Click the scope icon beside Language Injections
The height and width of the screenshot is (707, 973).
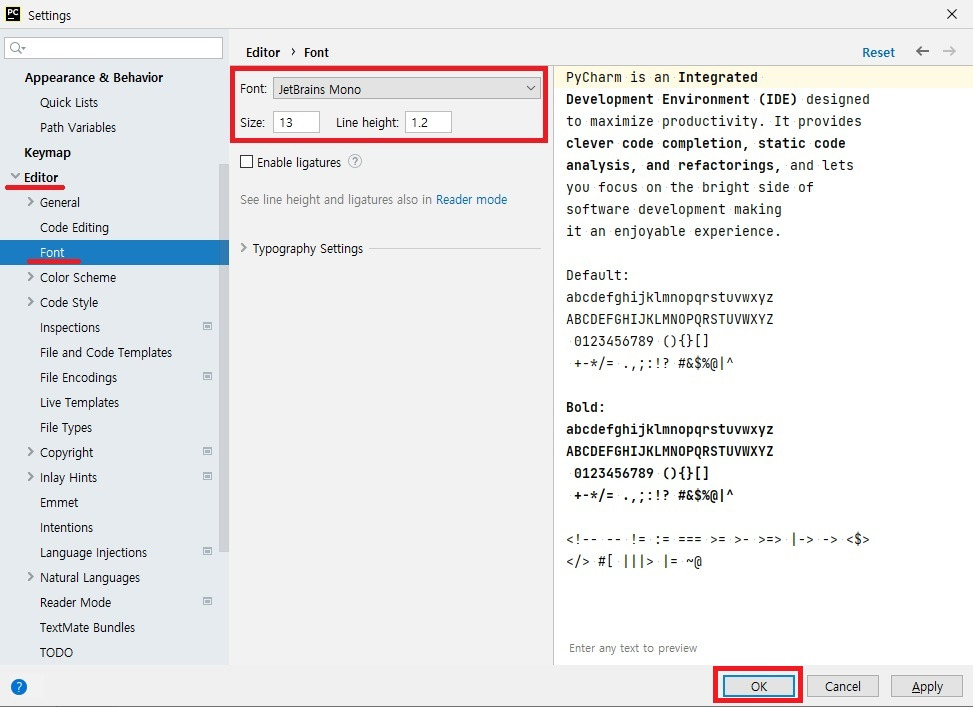(208, 552)
